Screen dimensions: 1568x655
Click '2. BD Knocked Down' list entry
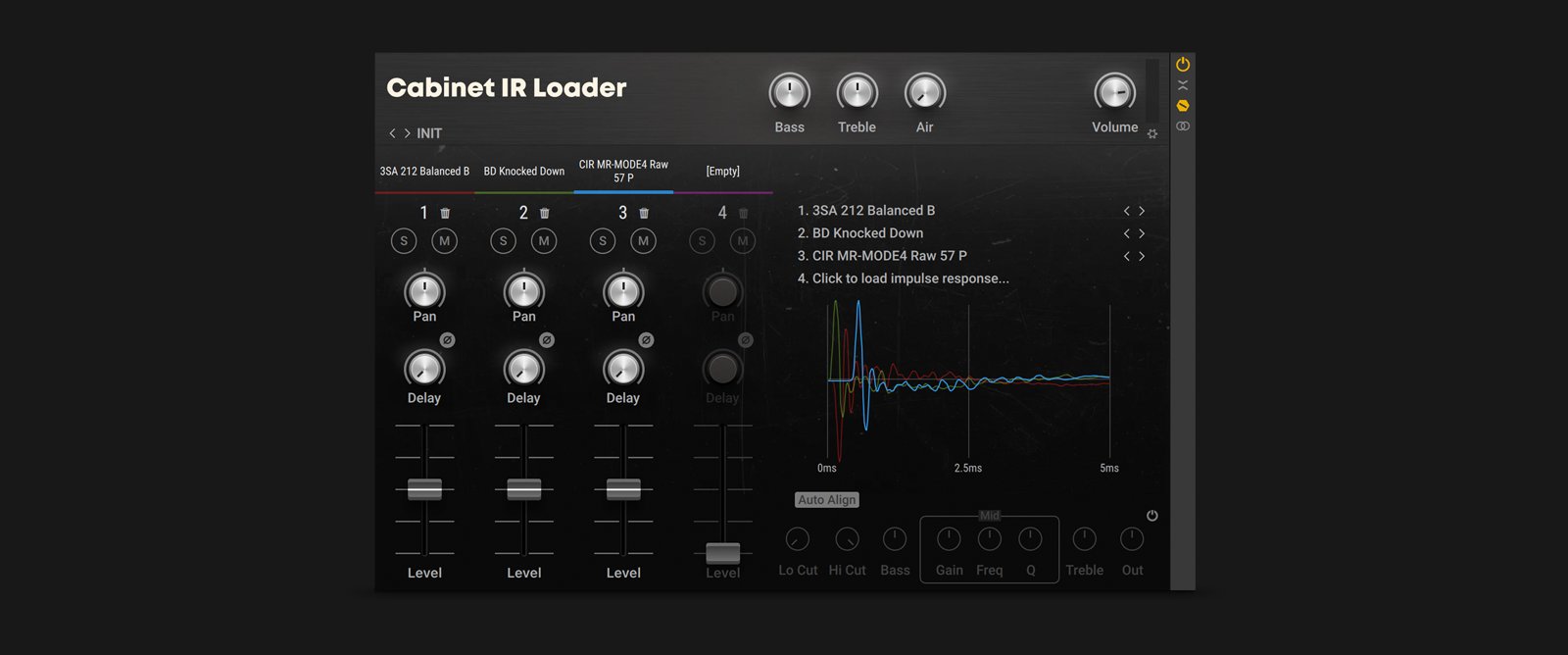[x=860, y=233]
